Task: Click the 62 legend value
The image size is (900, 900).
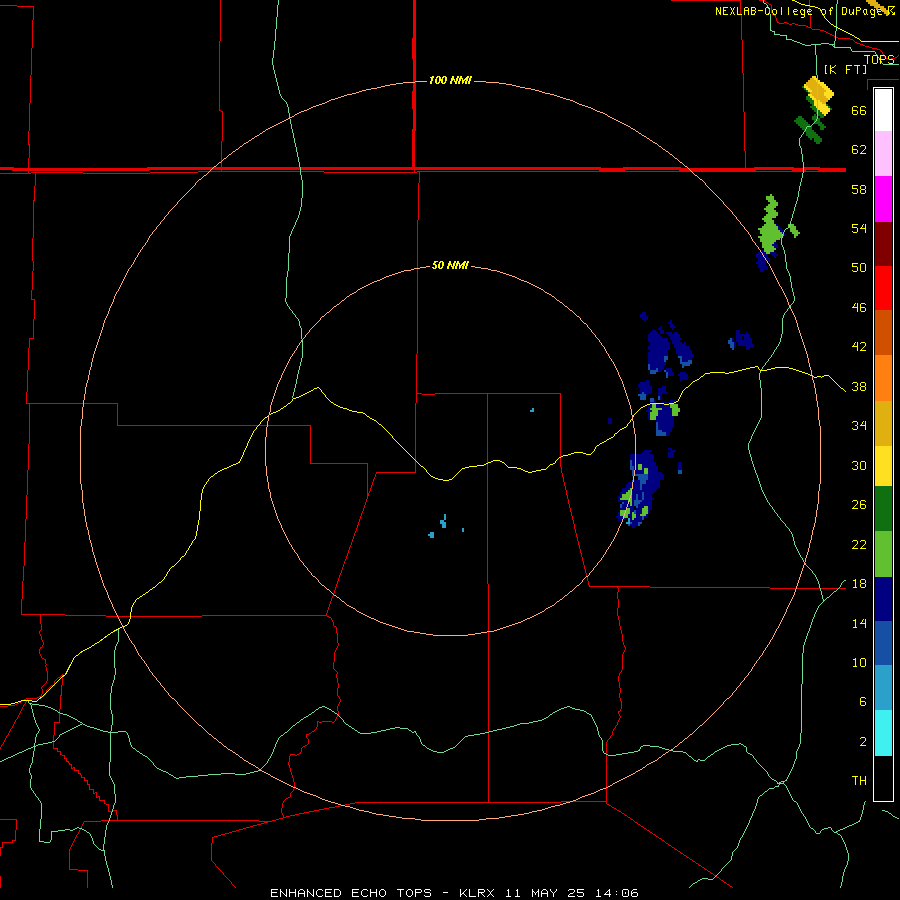Action: click(859, 149)
